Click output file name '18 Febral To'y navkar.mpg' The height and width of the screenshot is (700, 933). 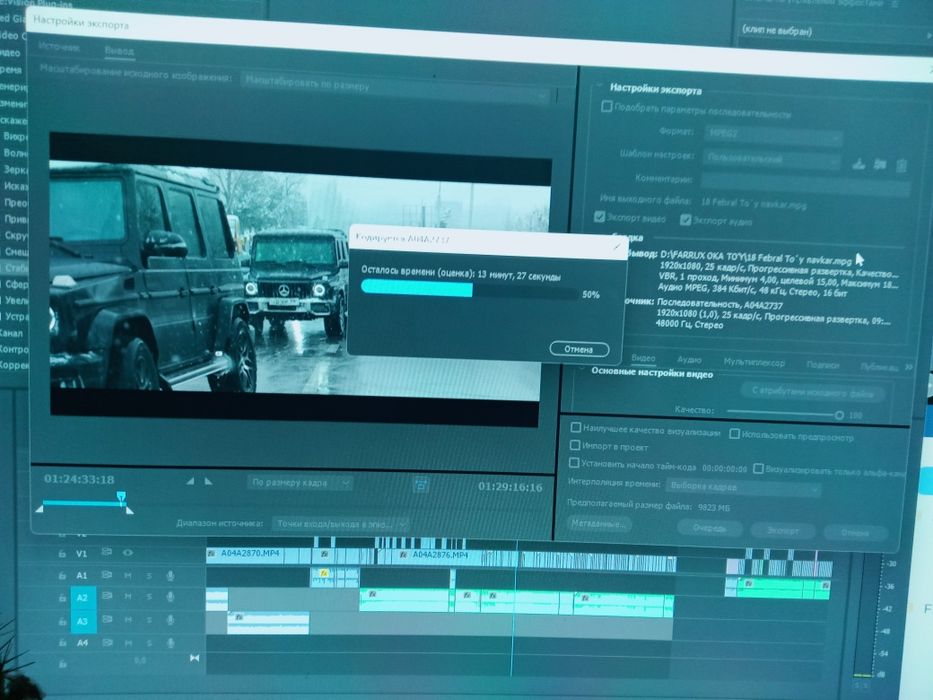pos(753,203)
